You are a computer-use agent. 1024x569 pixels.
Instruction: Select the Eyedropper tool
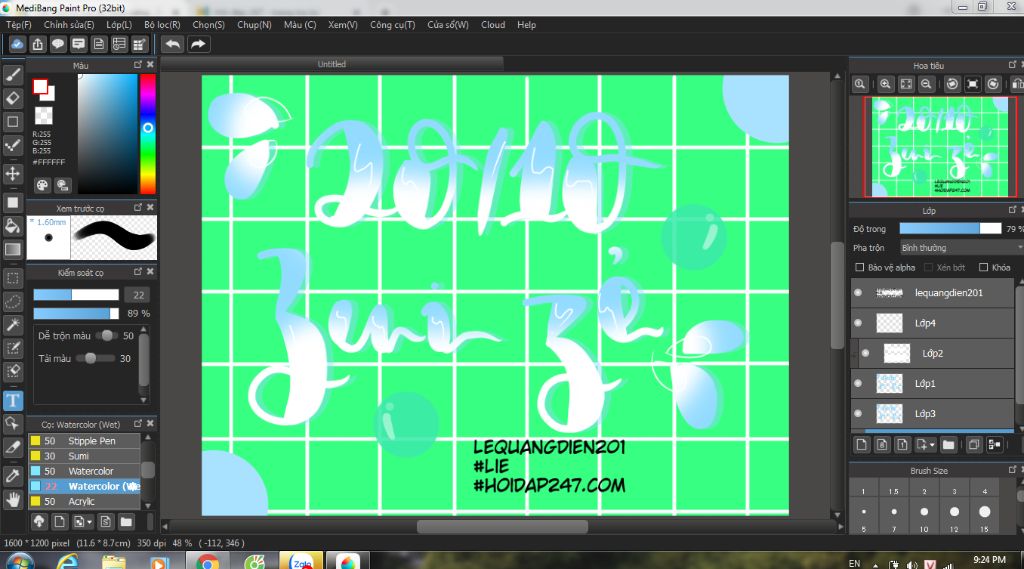click(12, 476)
